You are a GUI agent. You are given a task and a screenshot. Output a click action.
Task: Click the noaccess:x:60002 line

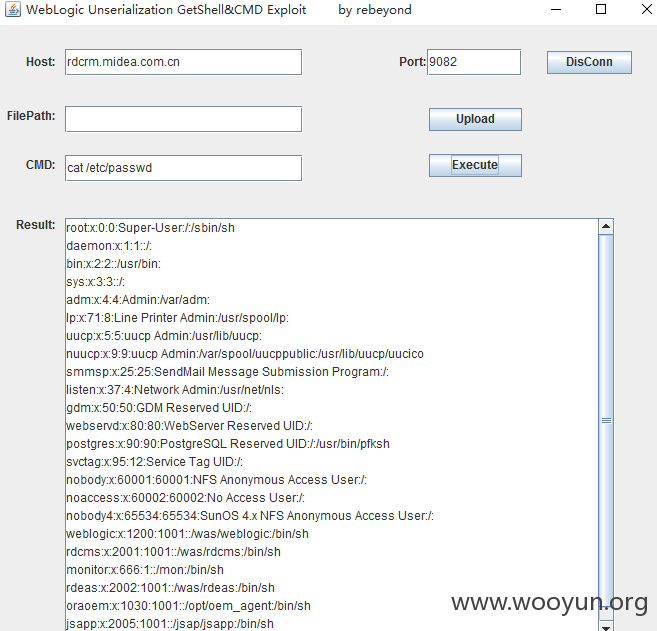(186, 498)
